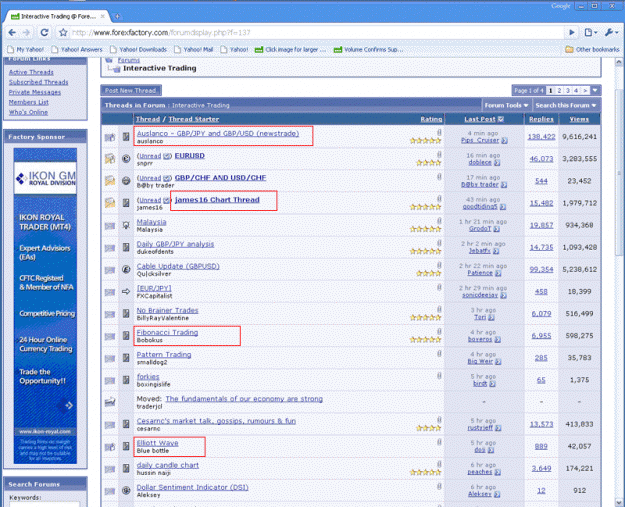Click the post icon on Cable Update row
The width and height of the screenshot is (625, 507).
pos(126,269)
